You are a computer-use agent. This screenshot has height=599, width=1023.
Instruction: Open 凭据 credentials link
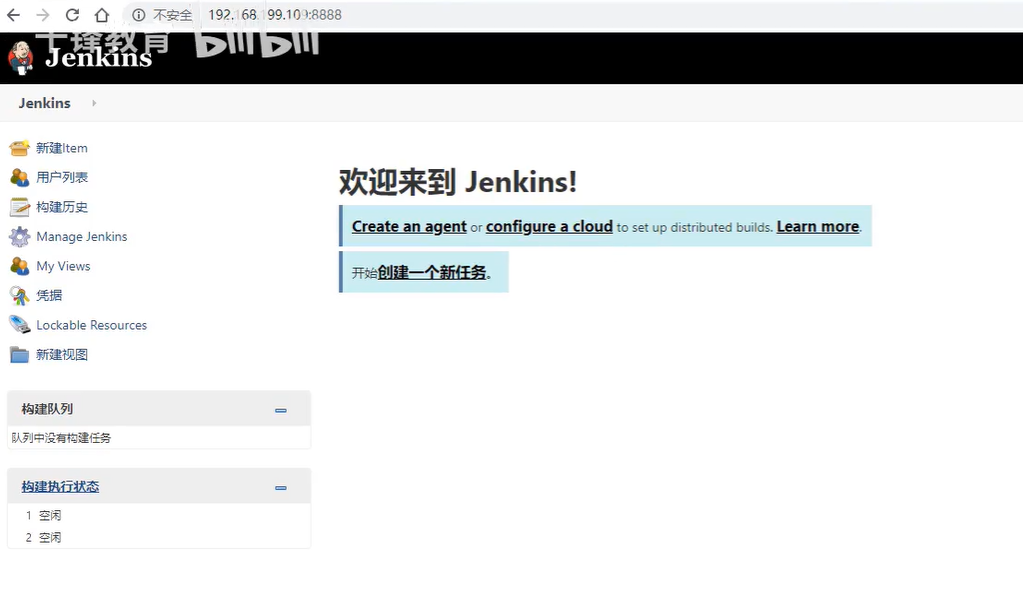[49, 295]
